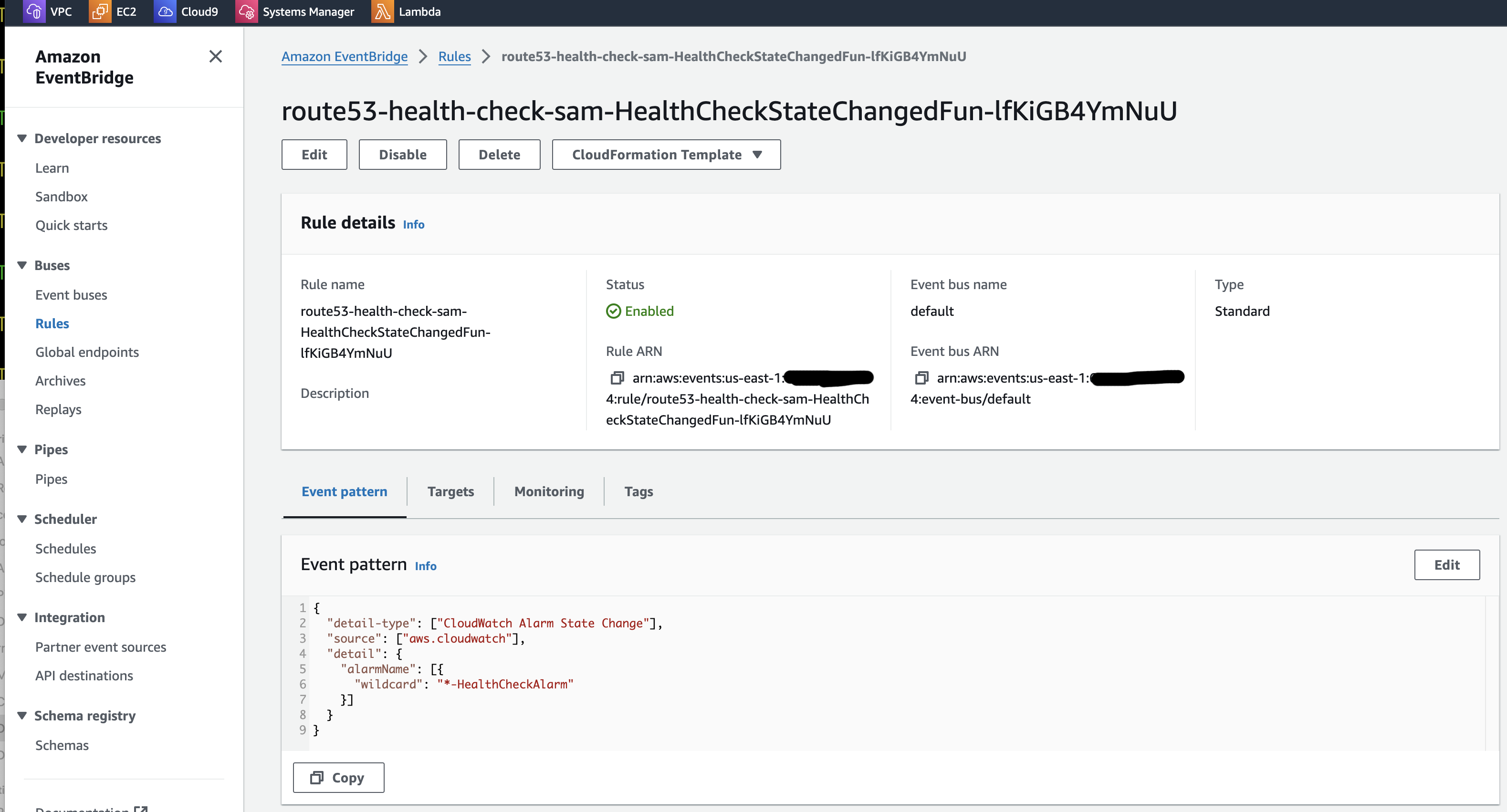Open the CloudFormation Template dropdown

tap(666, 155)
